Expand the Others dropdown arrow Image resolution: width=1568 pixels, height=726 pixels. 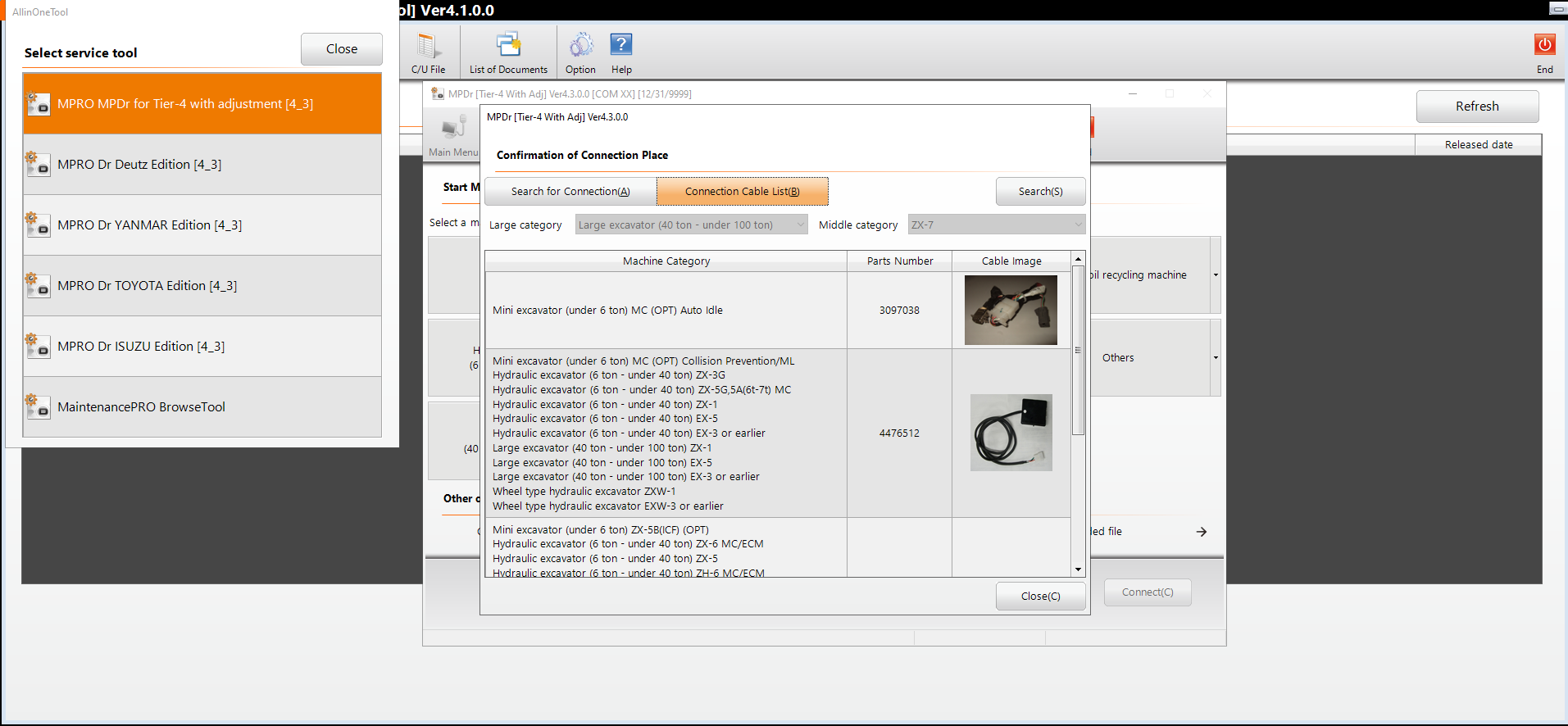pyautogui.click(x=1216, y=358)
